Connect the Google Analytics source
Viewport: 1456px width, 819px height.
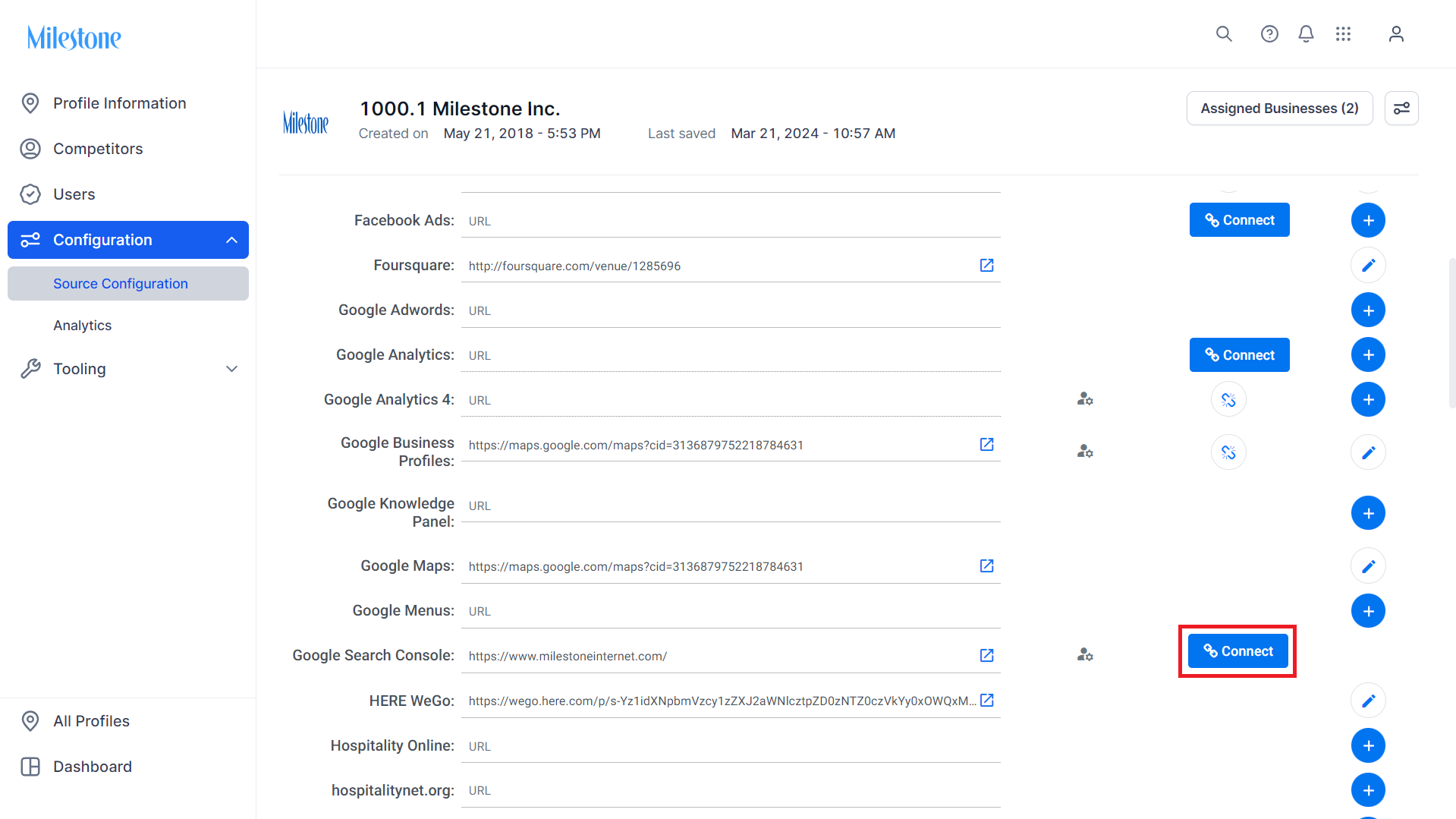click(1239, 355)
